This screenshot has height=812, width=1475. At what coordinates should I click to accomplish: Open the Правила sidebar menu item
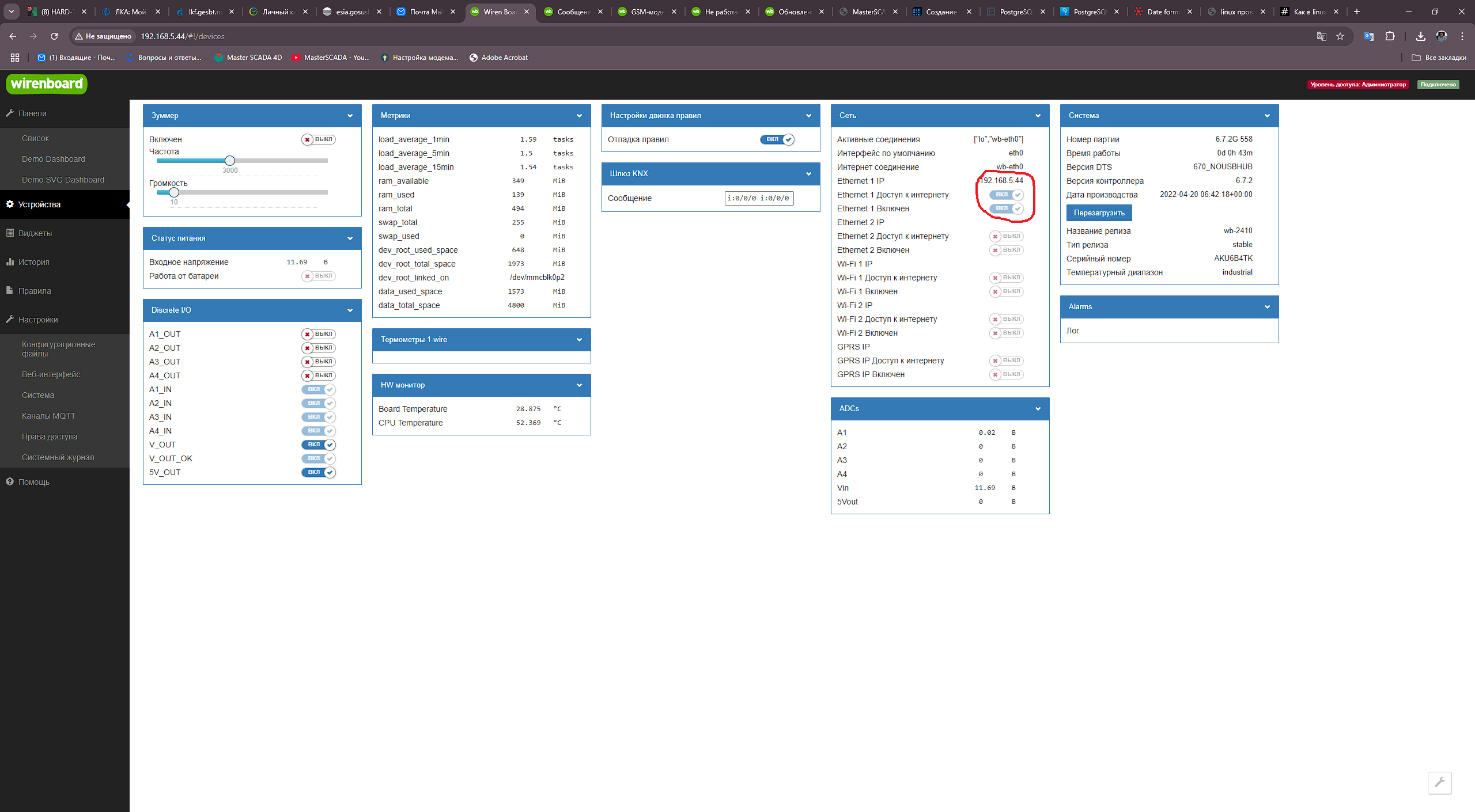point(35,291)
